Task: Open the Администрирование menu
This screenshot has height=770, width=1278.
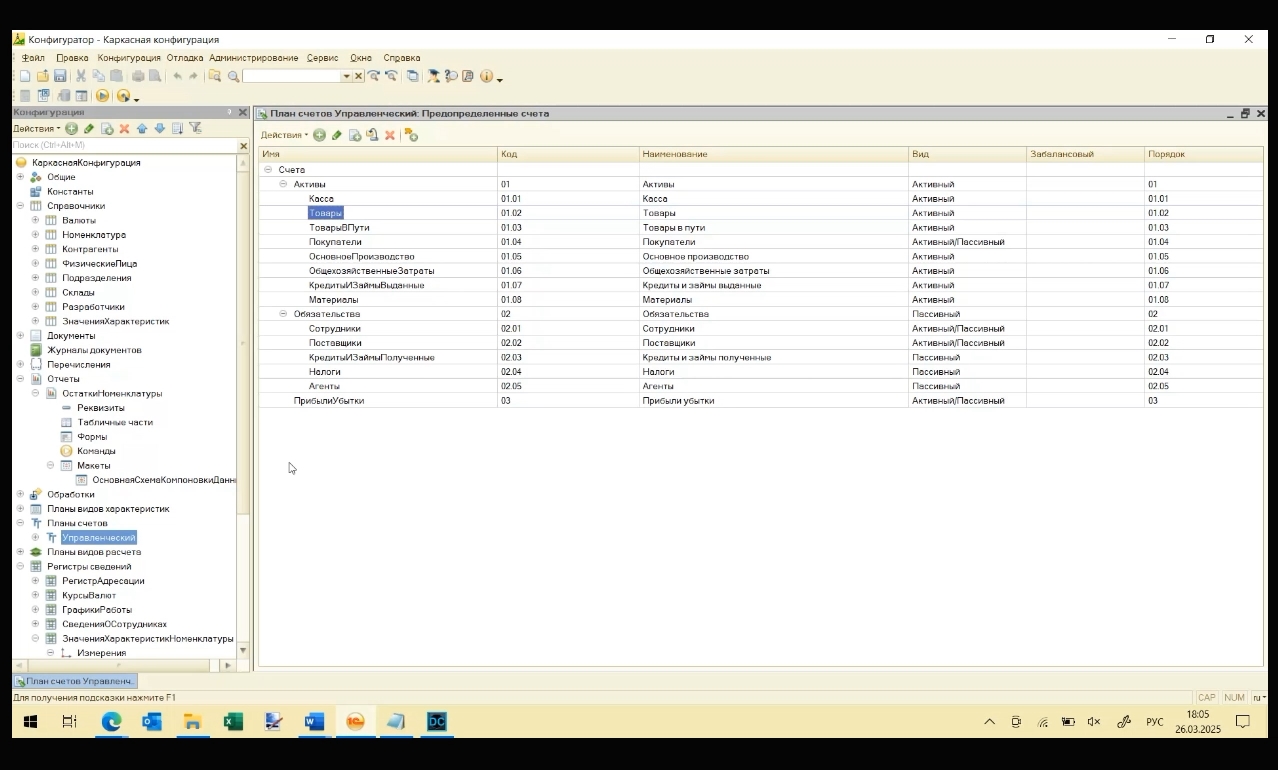Action: point(253,58)
